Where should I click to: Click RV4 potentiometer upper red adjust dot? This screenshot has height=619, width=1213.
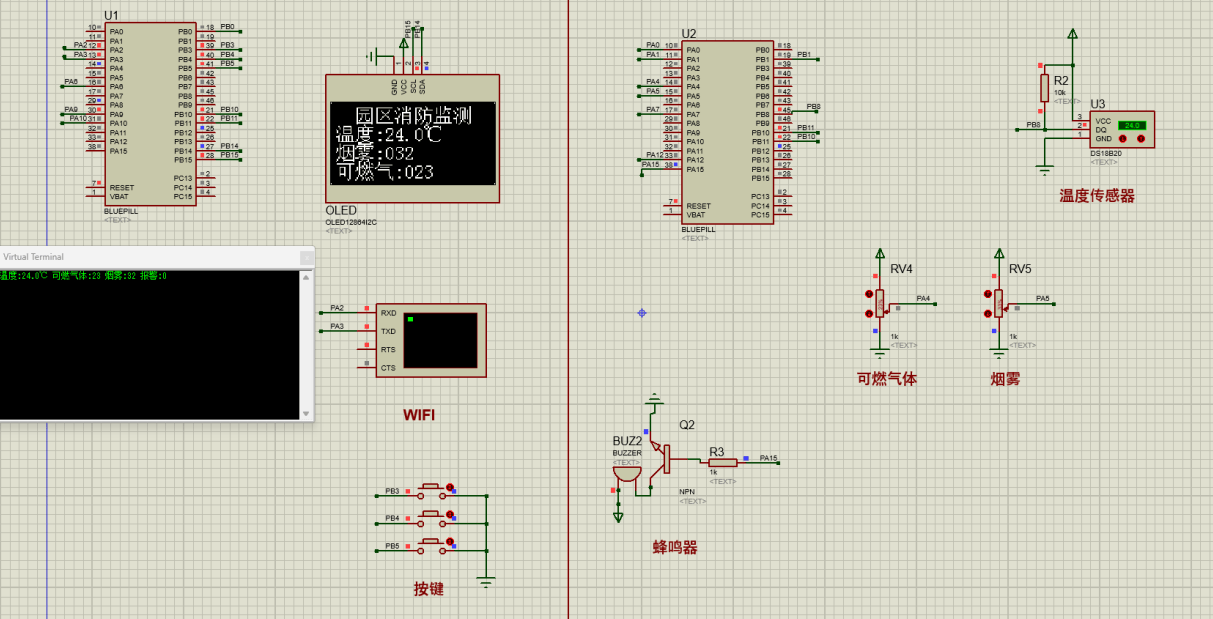(x=867, y=294)
